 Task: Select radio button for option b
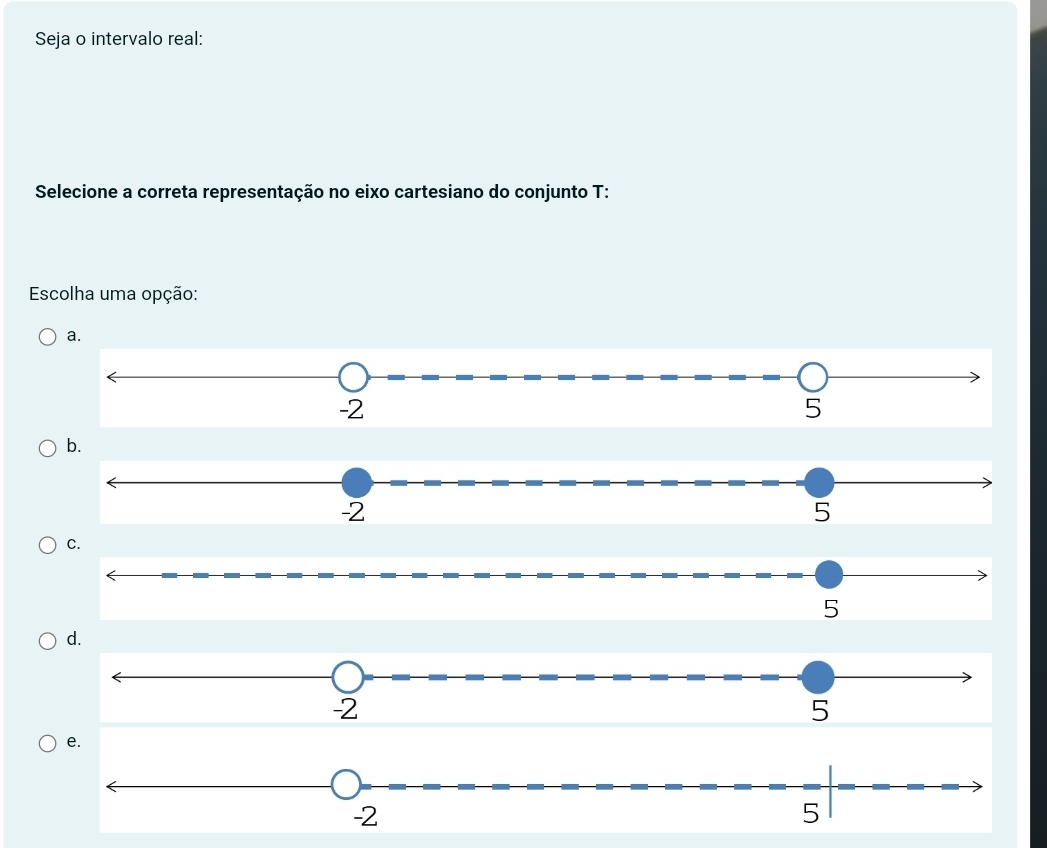tap(47, 448)
